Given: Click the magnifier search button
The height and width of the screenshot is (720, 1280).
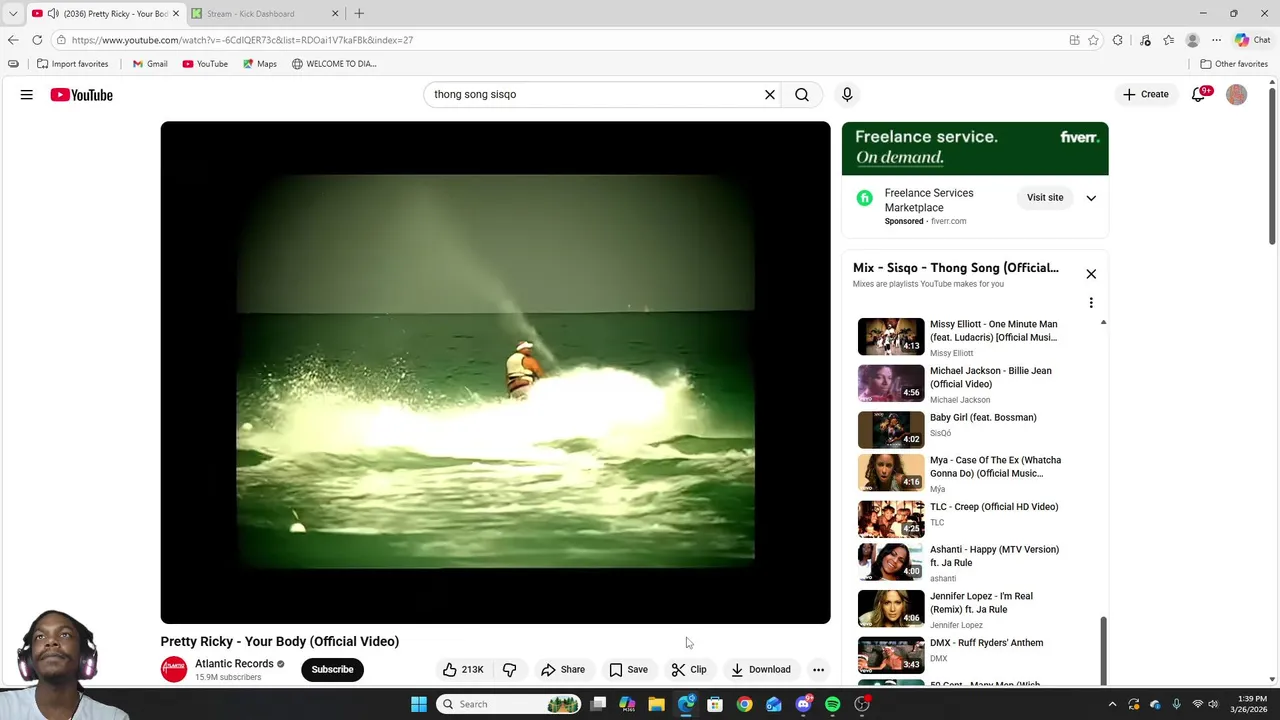Looking at the screenshot, I should click(x=802, y=95).
